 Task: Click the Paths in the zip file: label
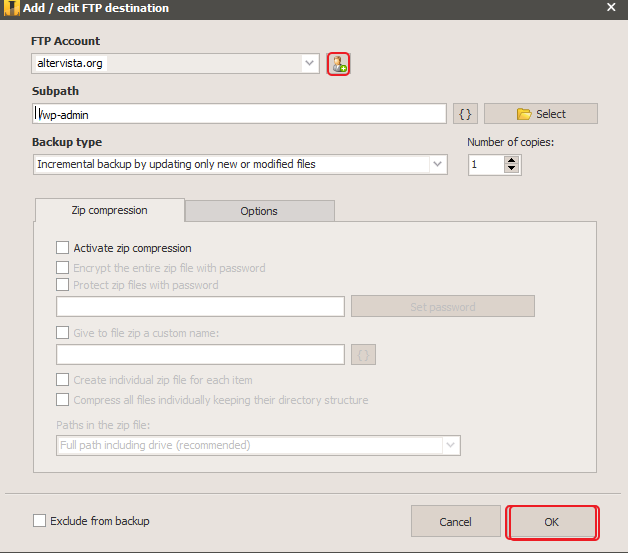point(103,425)
